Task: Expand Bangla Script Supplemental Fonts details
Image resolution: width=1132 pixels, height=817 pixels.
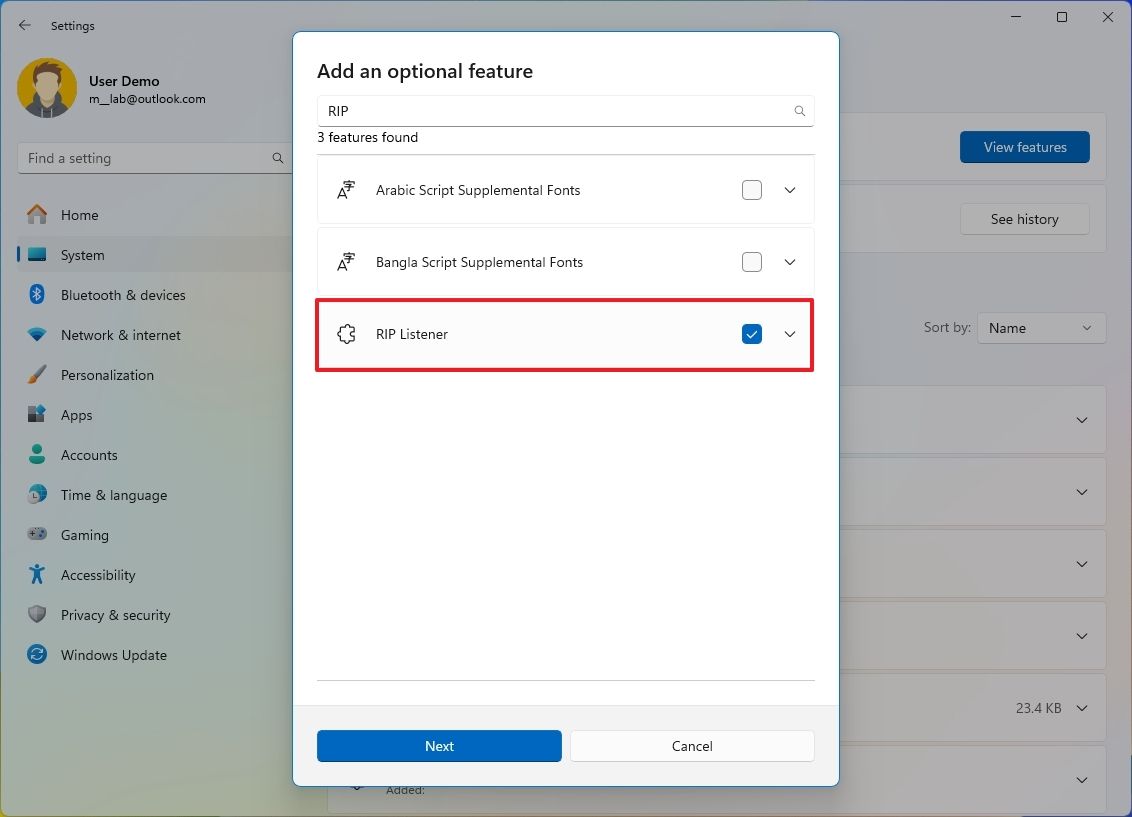Action: click(790, 262)
